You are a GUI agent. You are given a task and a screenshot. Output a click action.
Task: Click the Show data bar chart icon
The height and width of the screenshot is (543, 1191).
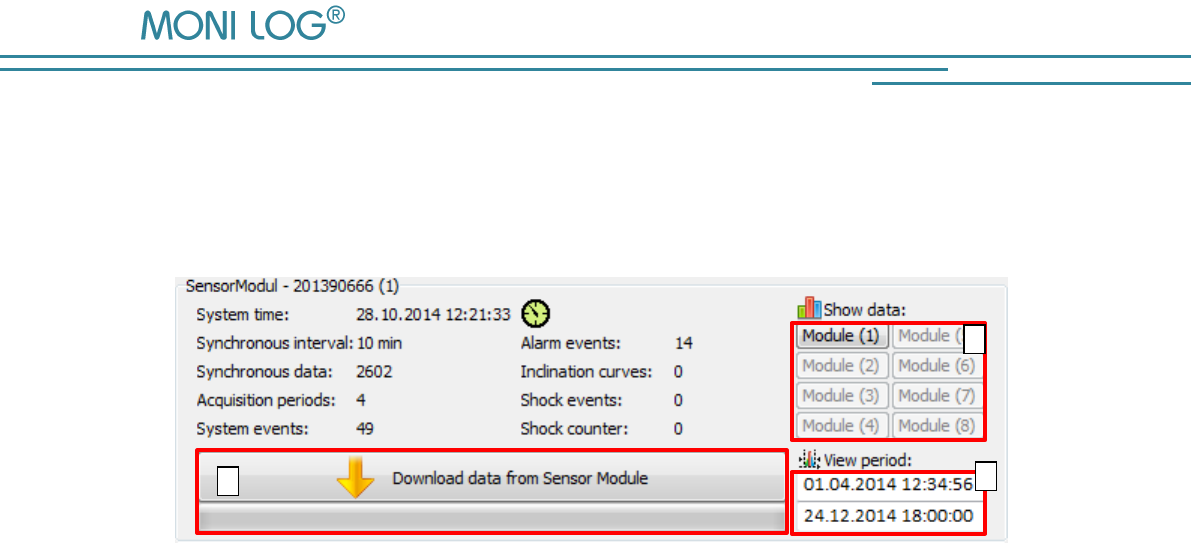point(810,308)
